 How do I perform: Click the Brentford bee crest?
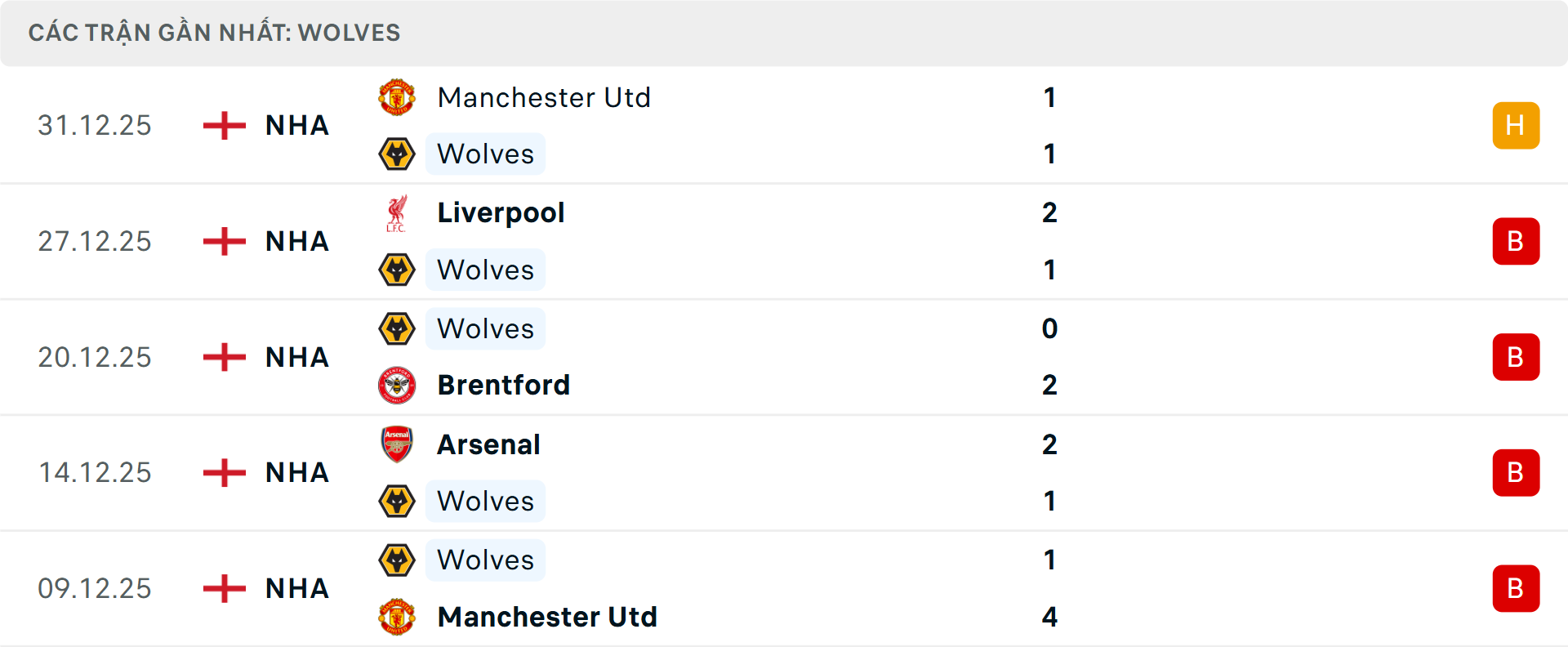pos(398,385)
